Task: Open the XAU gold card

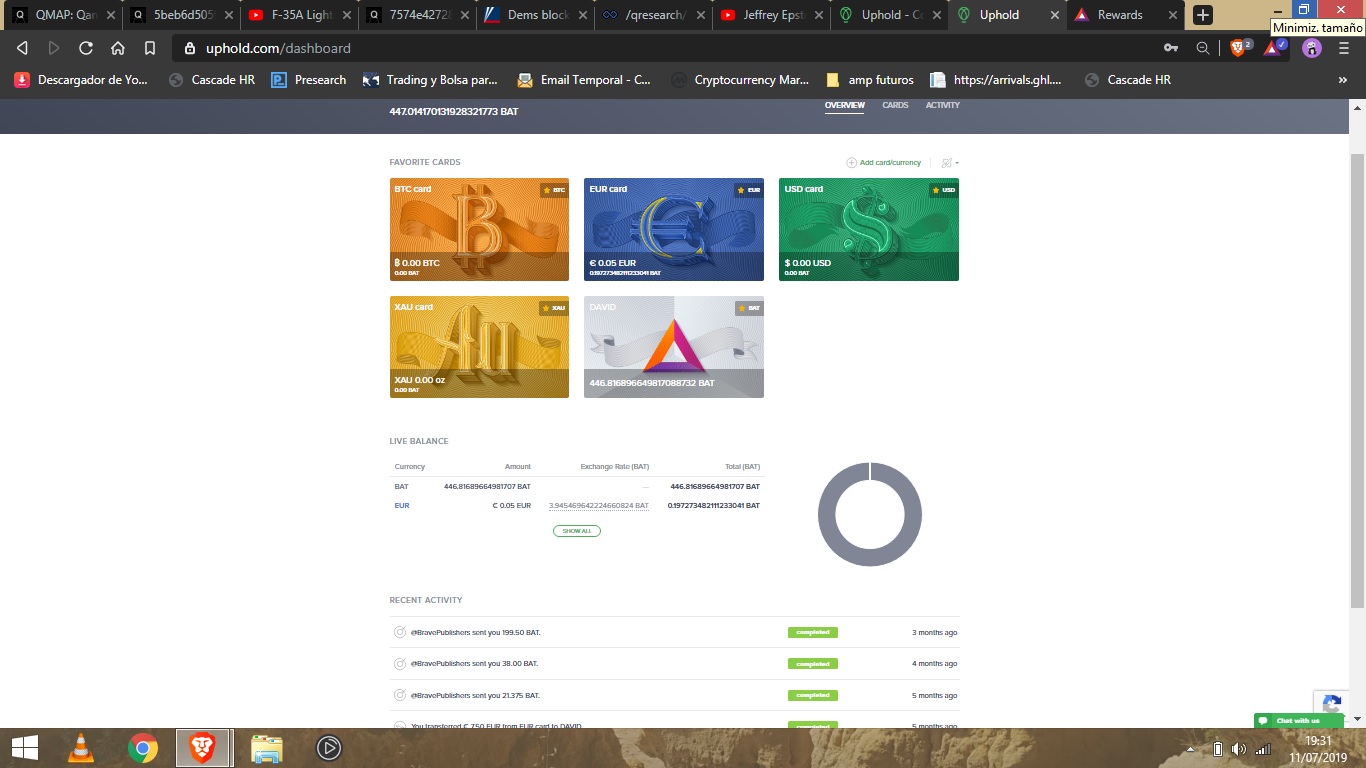Action: click(x=479, y=347)
